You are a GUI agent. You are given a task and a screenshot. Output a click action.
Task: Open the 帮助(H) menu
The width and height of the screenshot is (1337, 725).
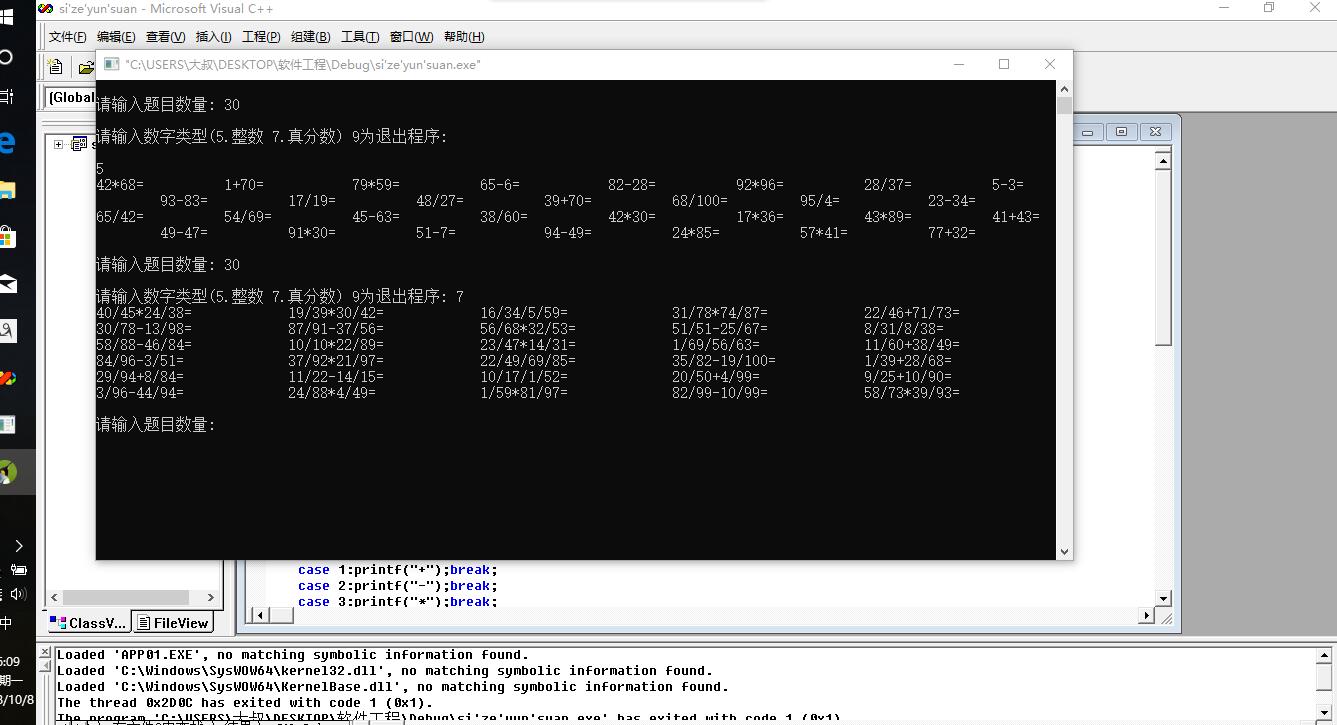[x=463, y=37]
